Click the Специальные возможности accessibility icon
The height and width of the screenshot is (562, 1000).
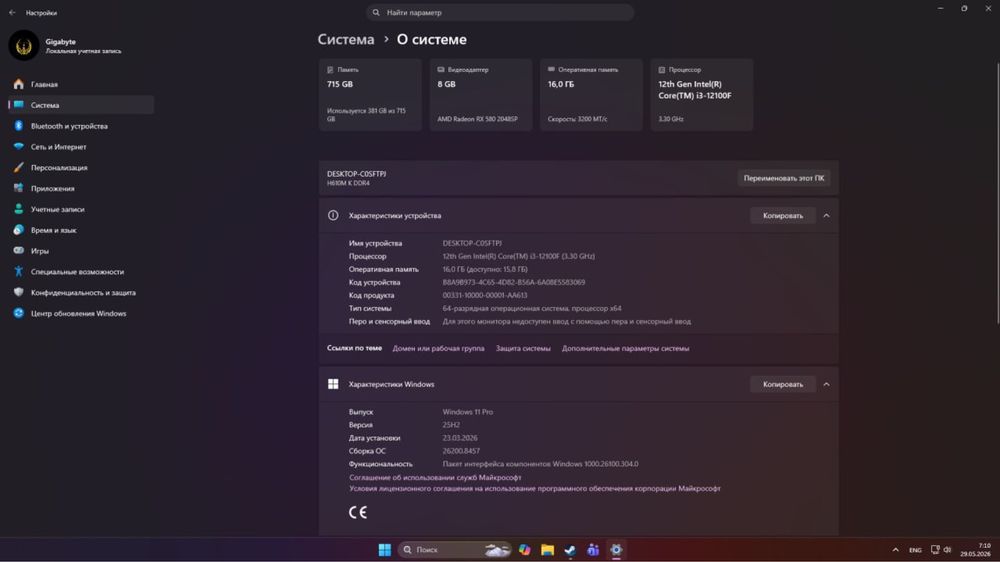click(x=18, y=271)
